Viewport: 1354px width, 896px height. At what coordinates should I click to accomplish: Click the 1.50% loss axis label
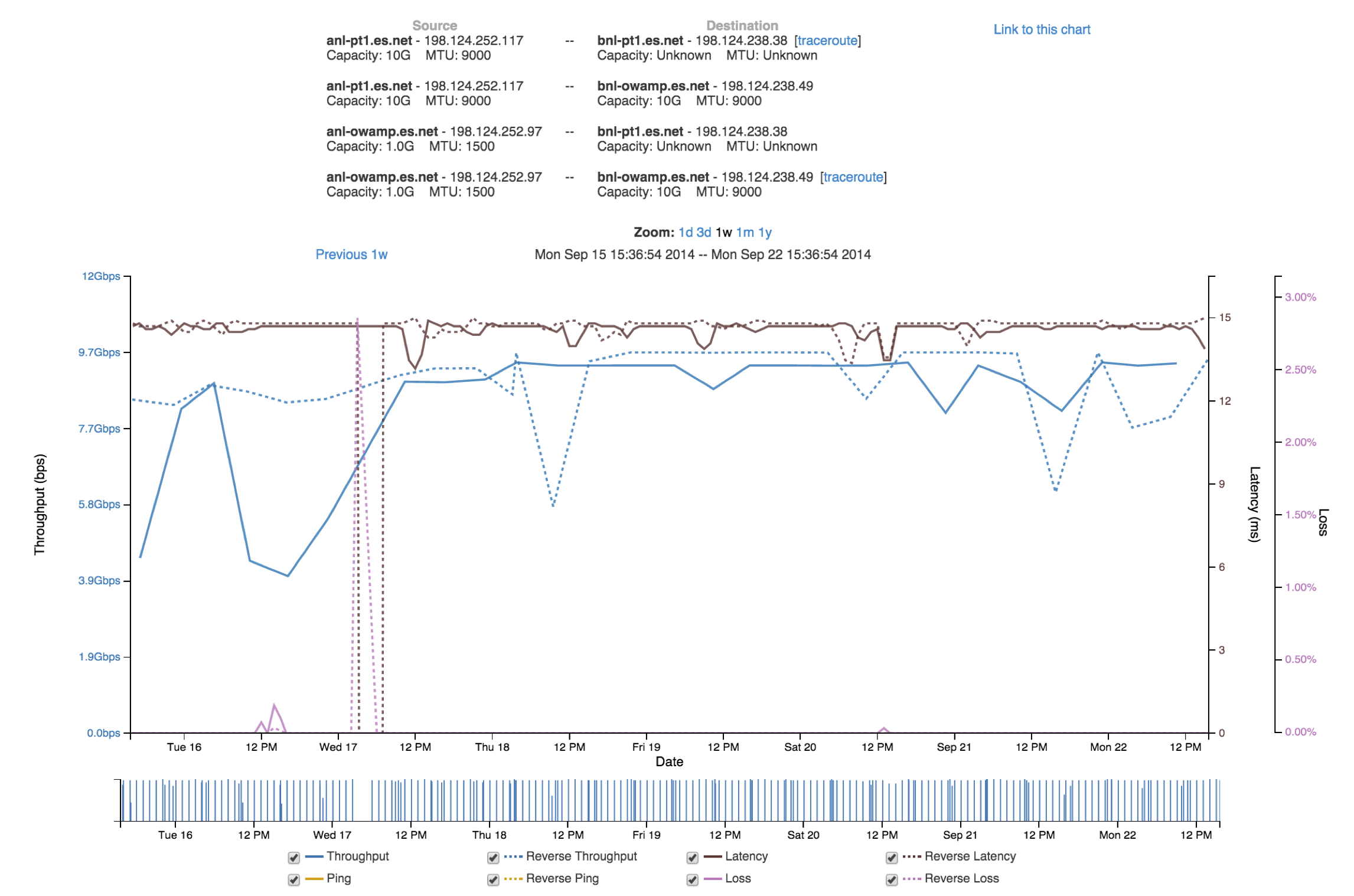[x=1301, y=515]
